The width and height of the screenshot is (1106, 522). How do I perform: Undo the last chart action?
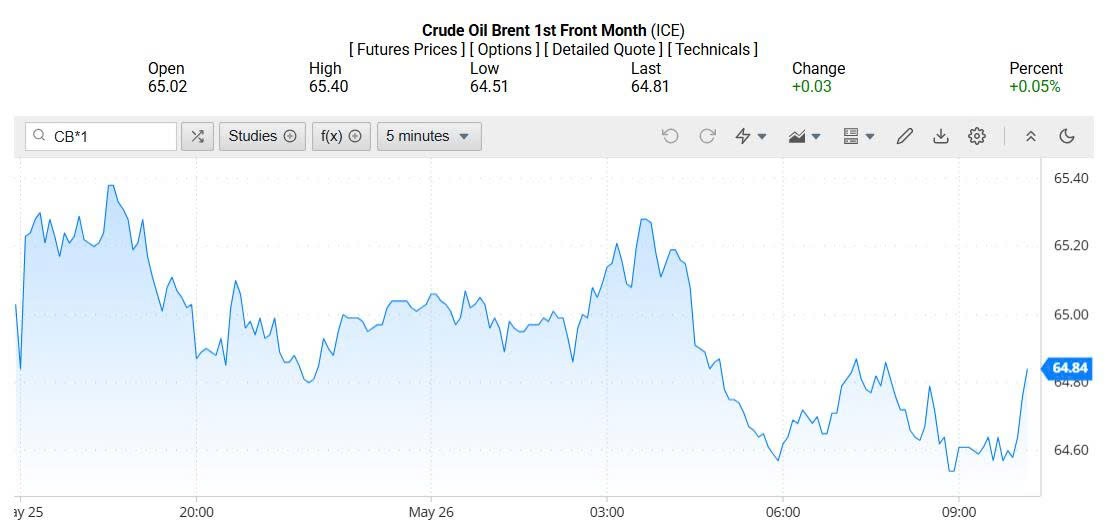[x=670, y=136]
